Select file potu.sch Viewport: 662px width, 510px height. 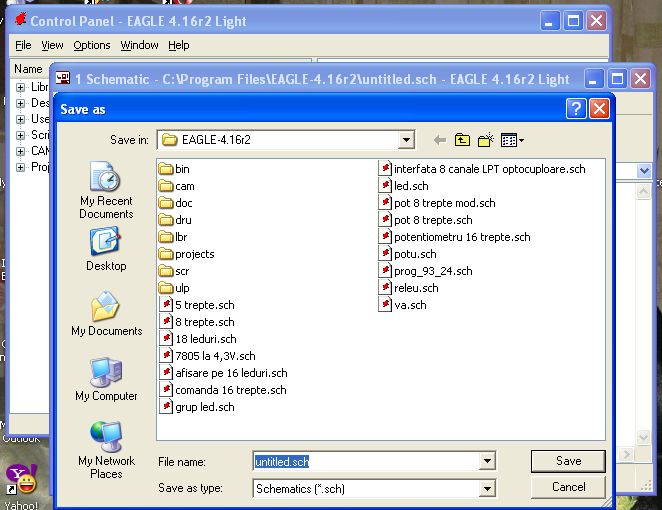[x=407, y=254]
